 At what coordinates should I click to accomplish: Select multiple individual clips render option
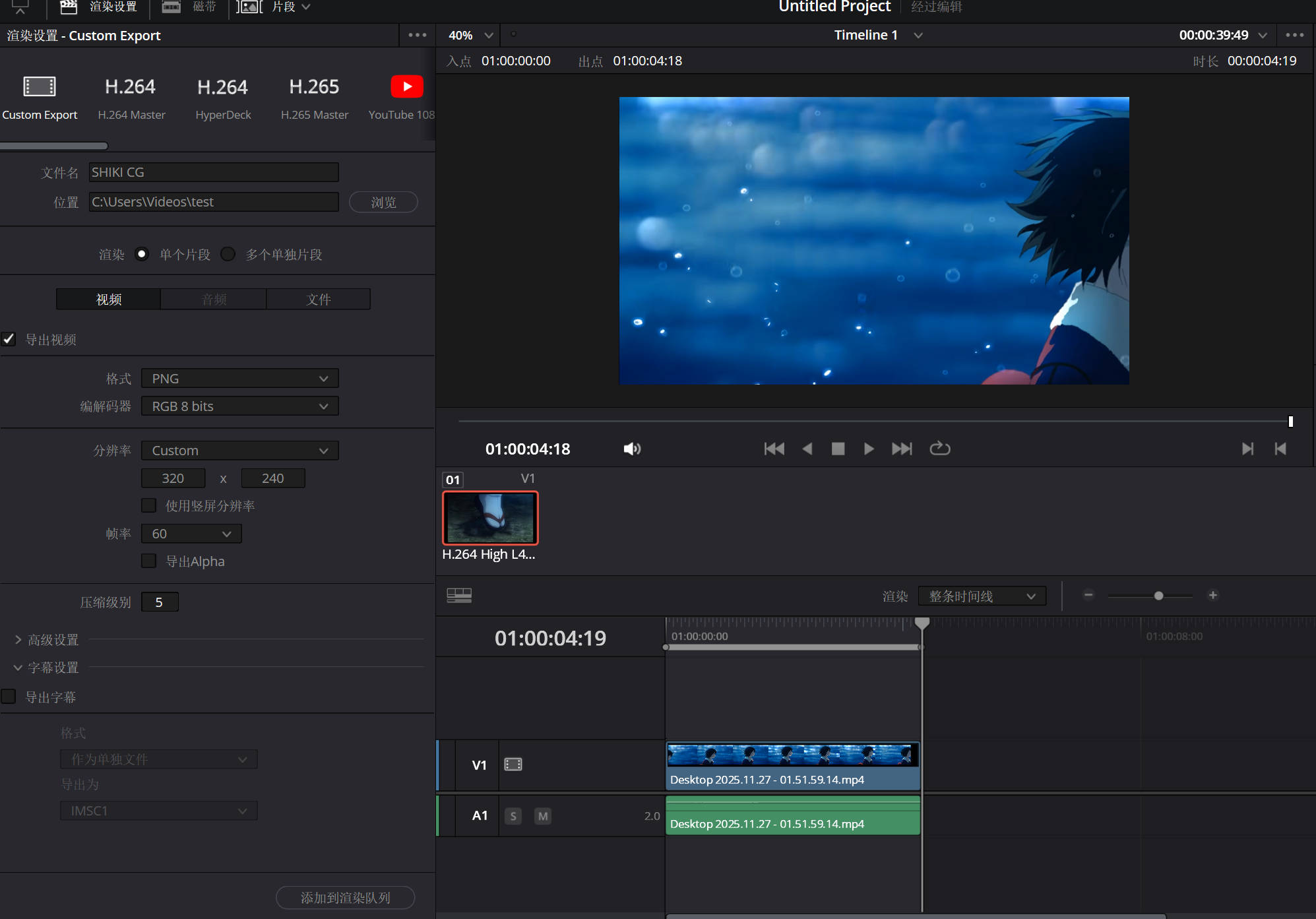coord(228,255)
